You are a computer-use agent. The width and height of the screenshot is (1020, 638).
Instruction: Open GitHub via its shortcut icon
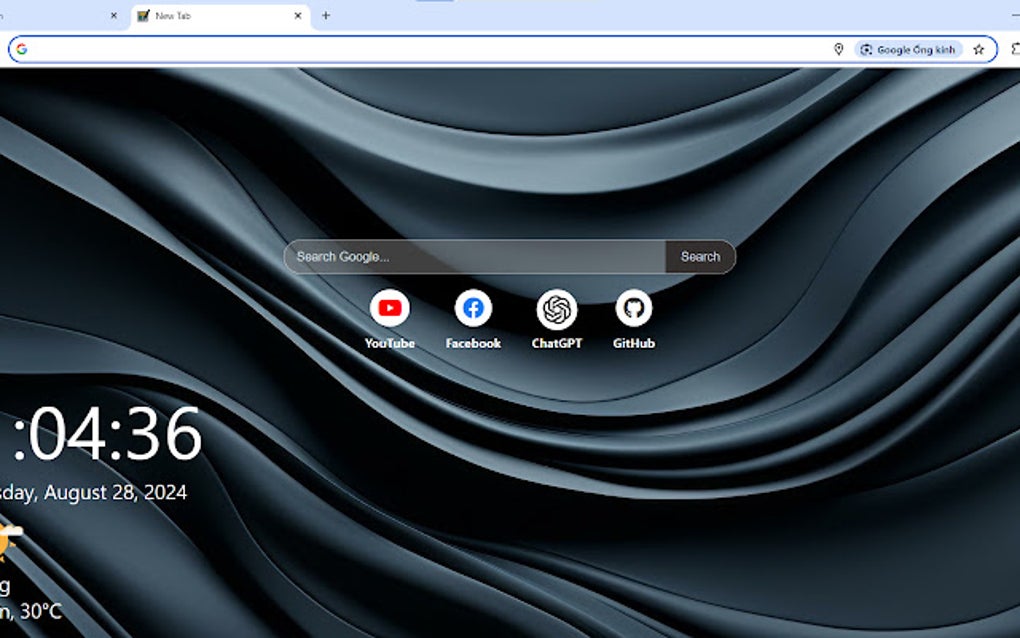coord(635,310)
